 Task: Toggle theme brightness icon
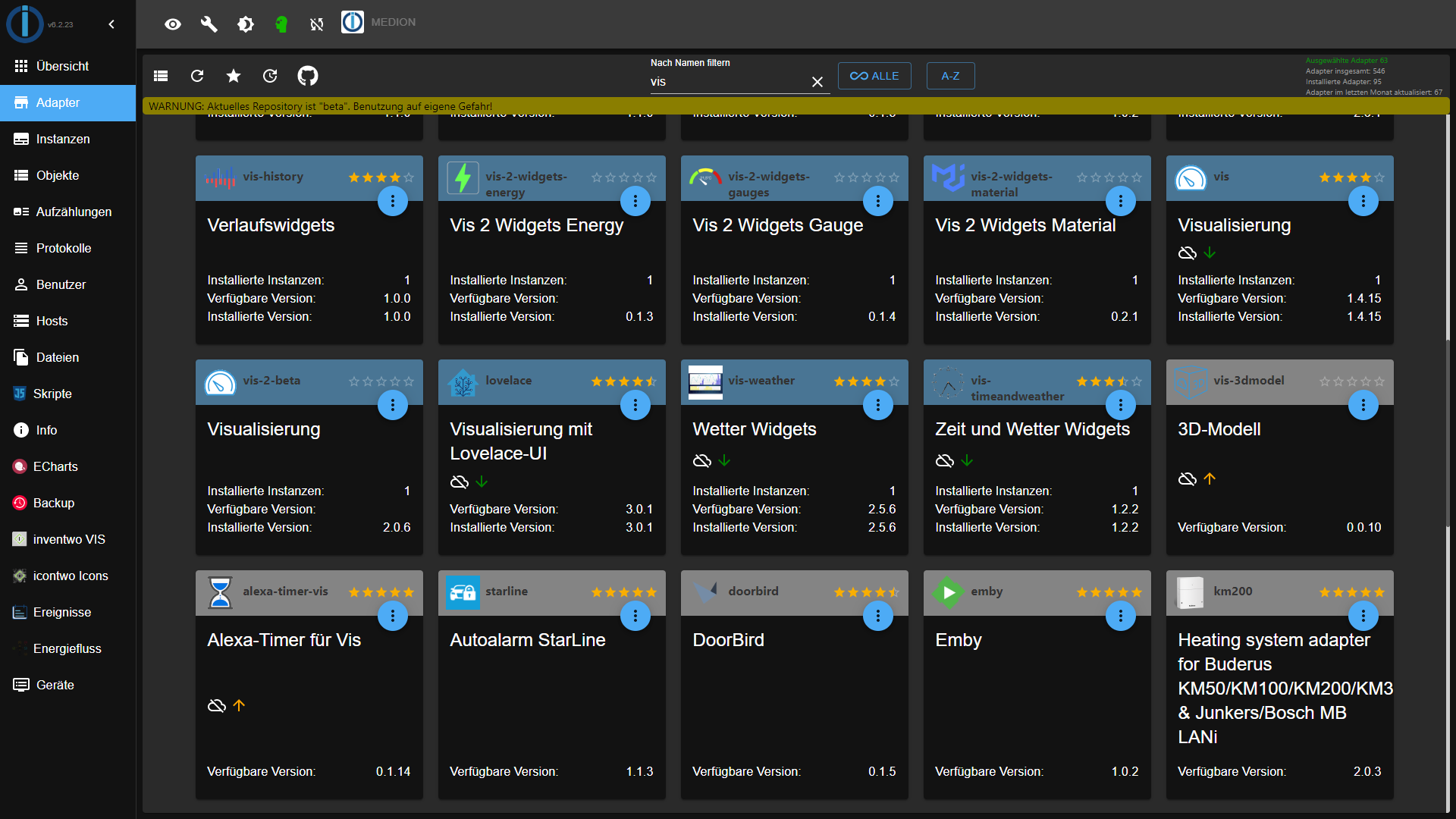(x=246, y=24)
